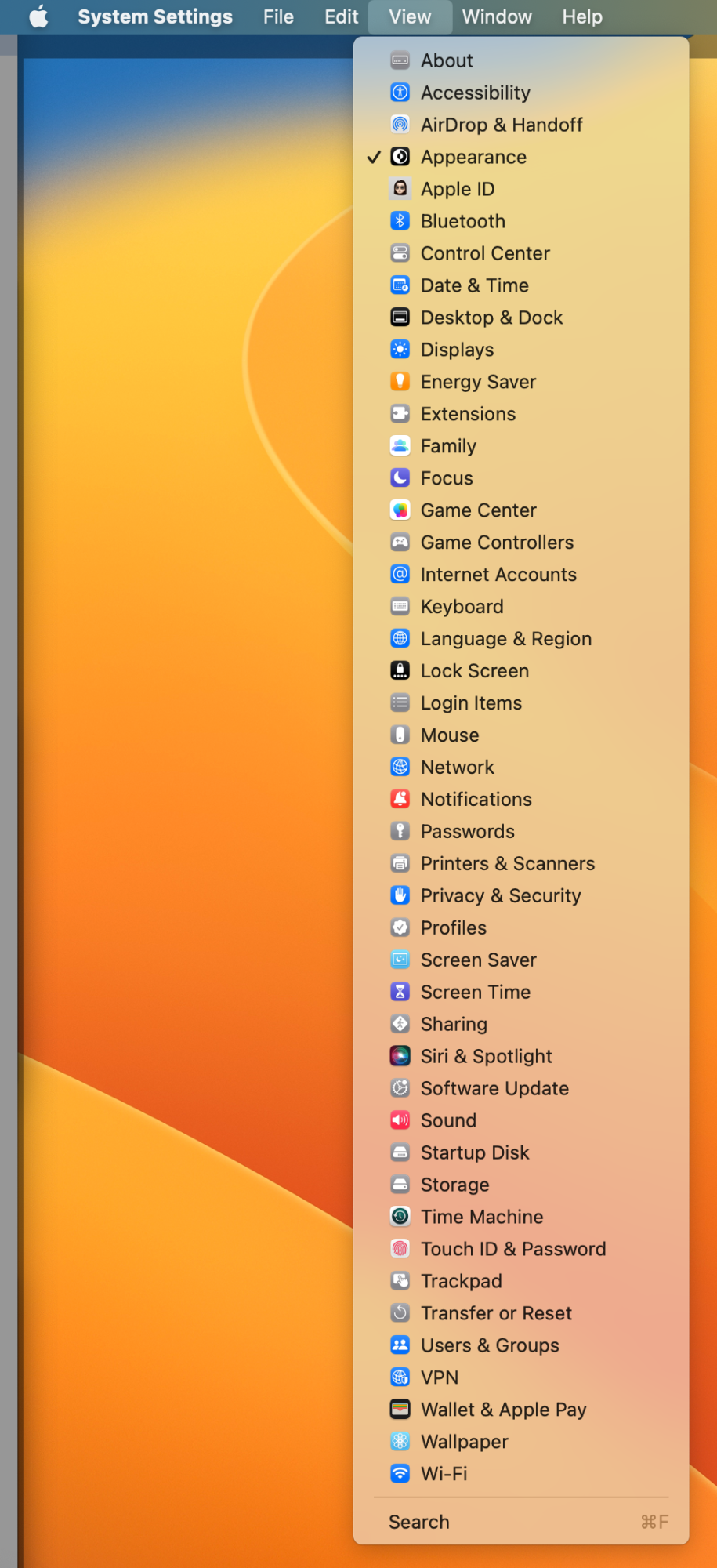Click the Family icon
This screenshot has width=717, height=1568.
point(400,446)
